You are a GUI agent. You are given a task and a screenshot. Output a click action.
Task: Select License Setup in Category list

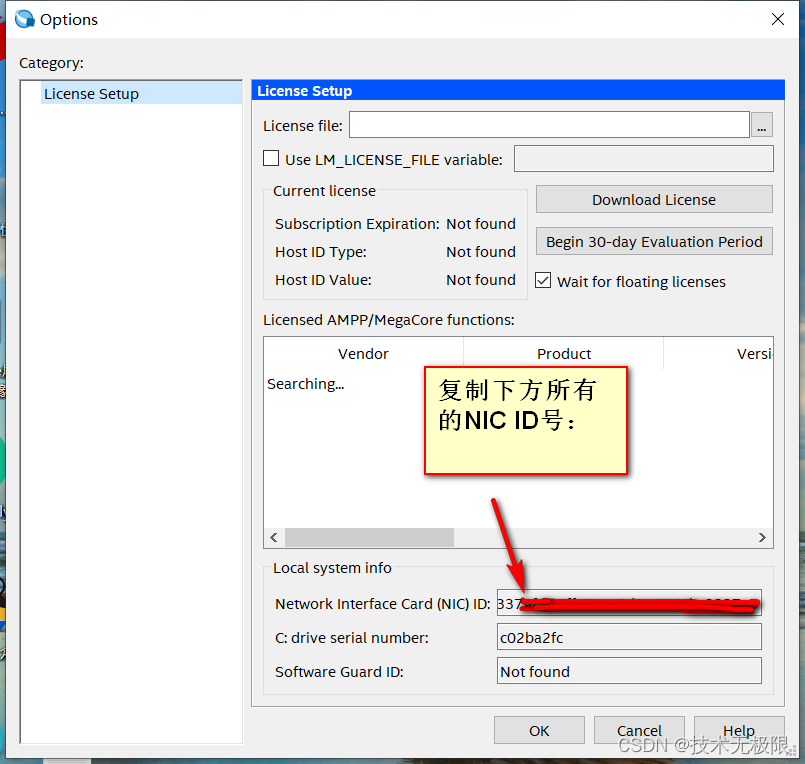[x=142, y=94]
